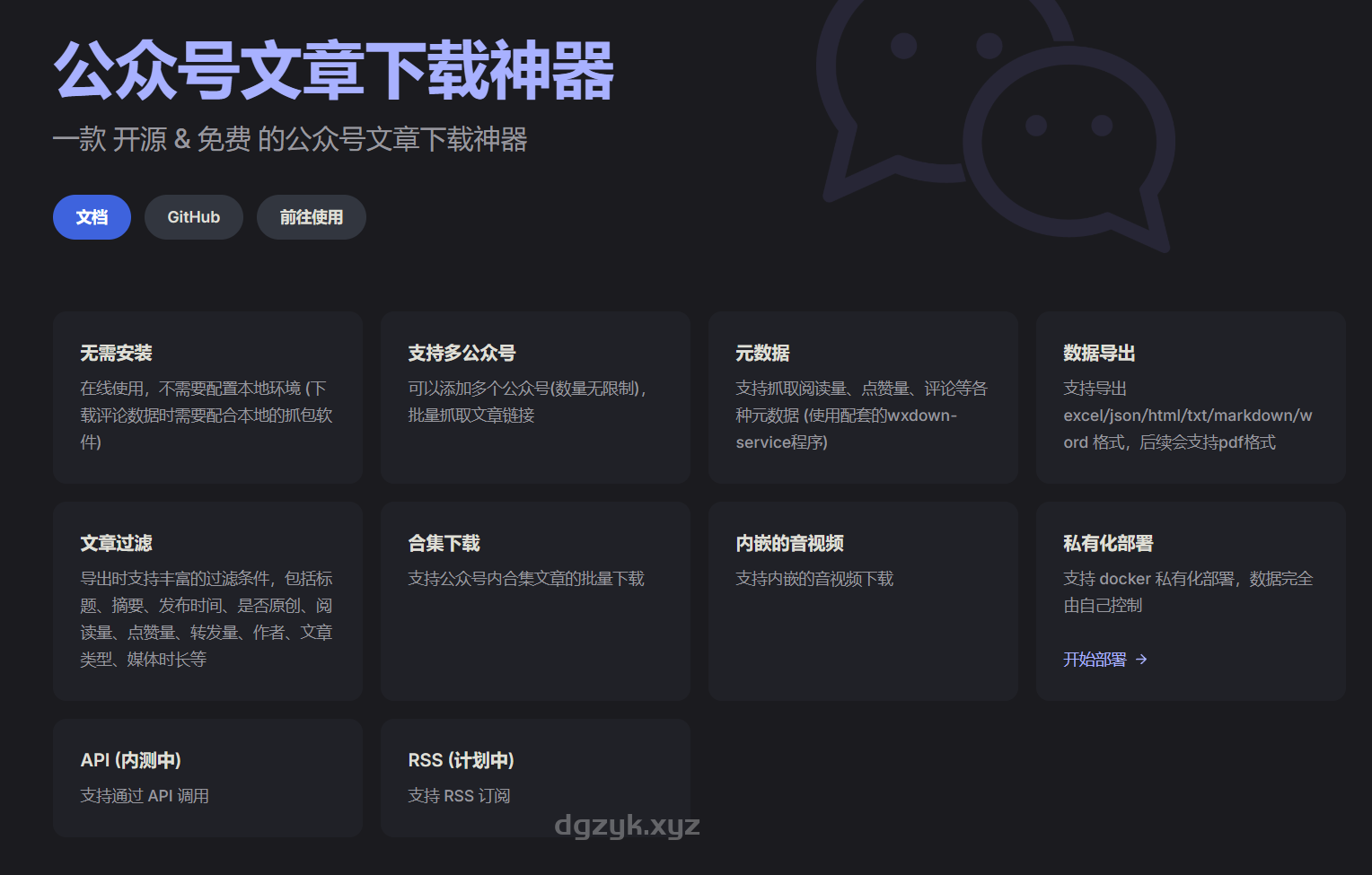The image size is (1372, 875).
Task: Click the 开始部署 link text
Action: coord(1095,660)
